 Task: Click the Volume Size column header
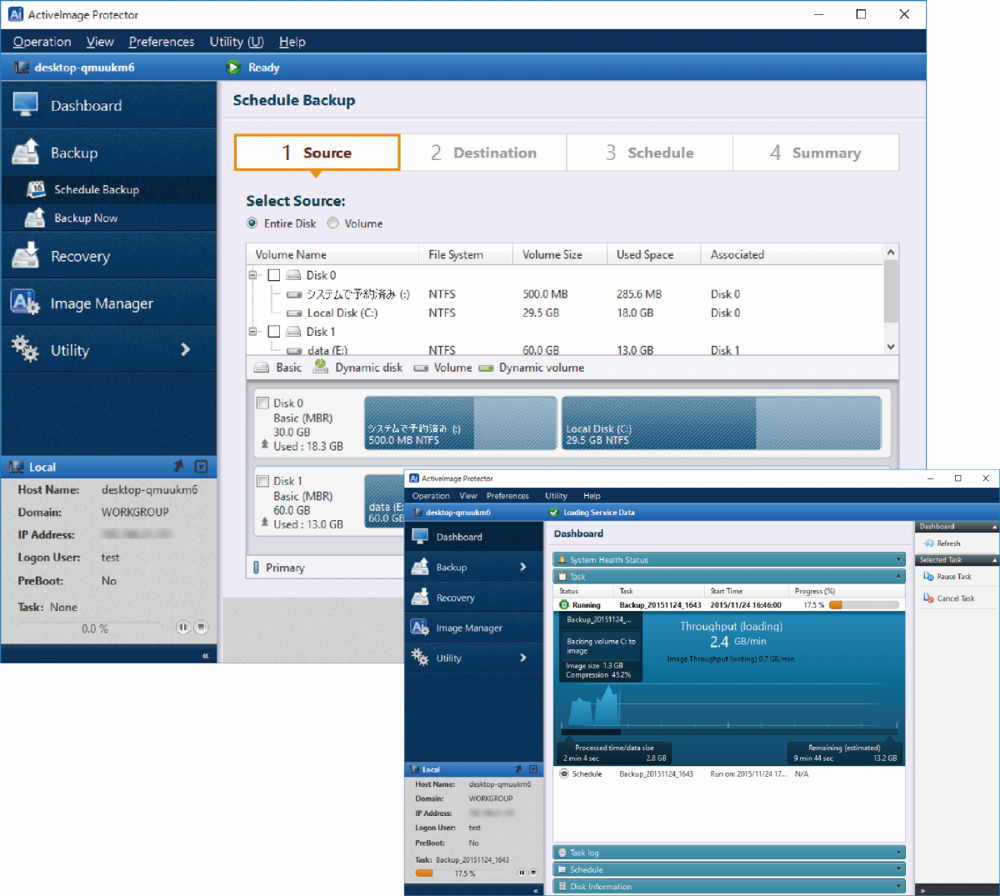552,254
